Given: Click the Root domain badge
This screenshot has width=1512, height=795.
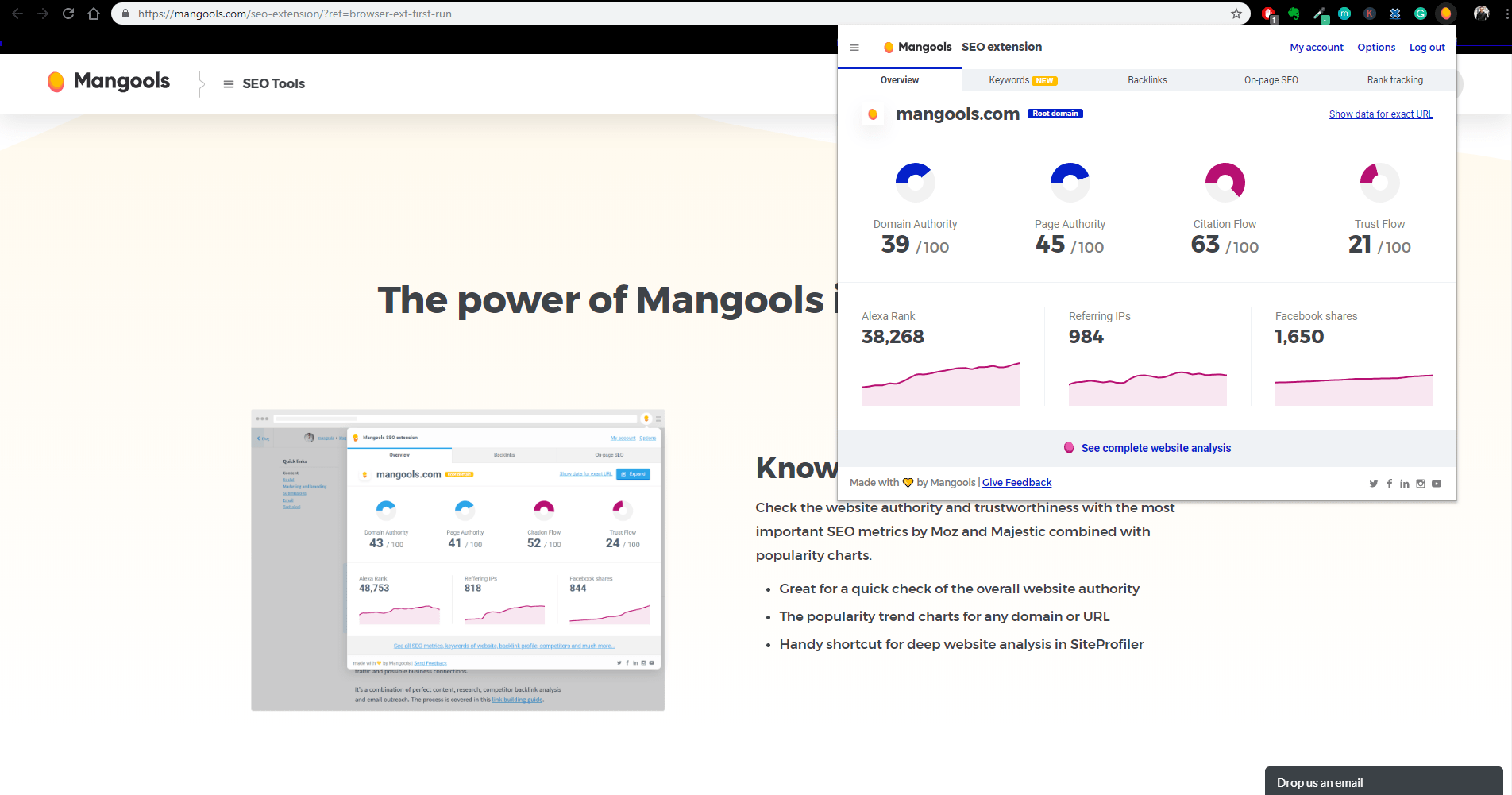Looking at the screenshot, I should [x=1055, y=114].
